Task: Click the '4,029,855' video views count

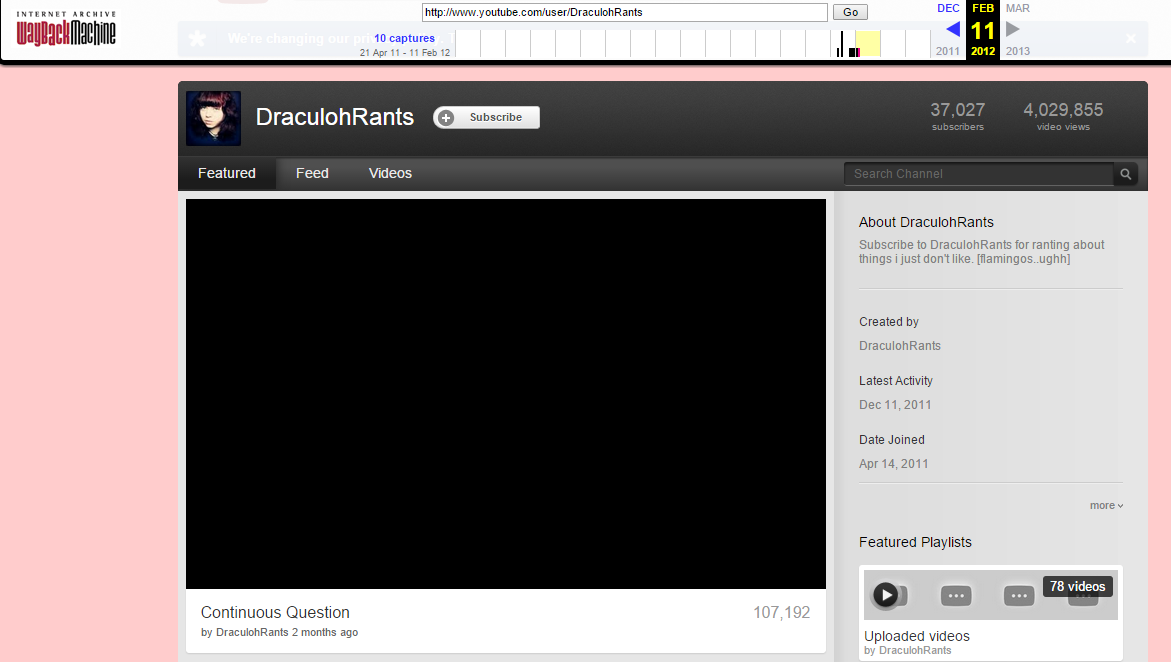Action: 1063,110
